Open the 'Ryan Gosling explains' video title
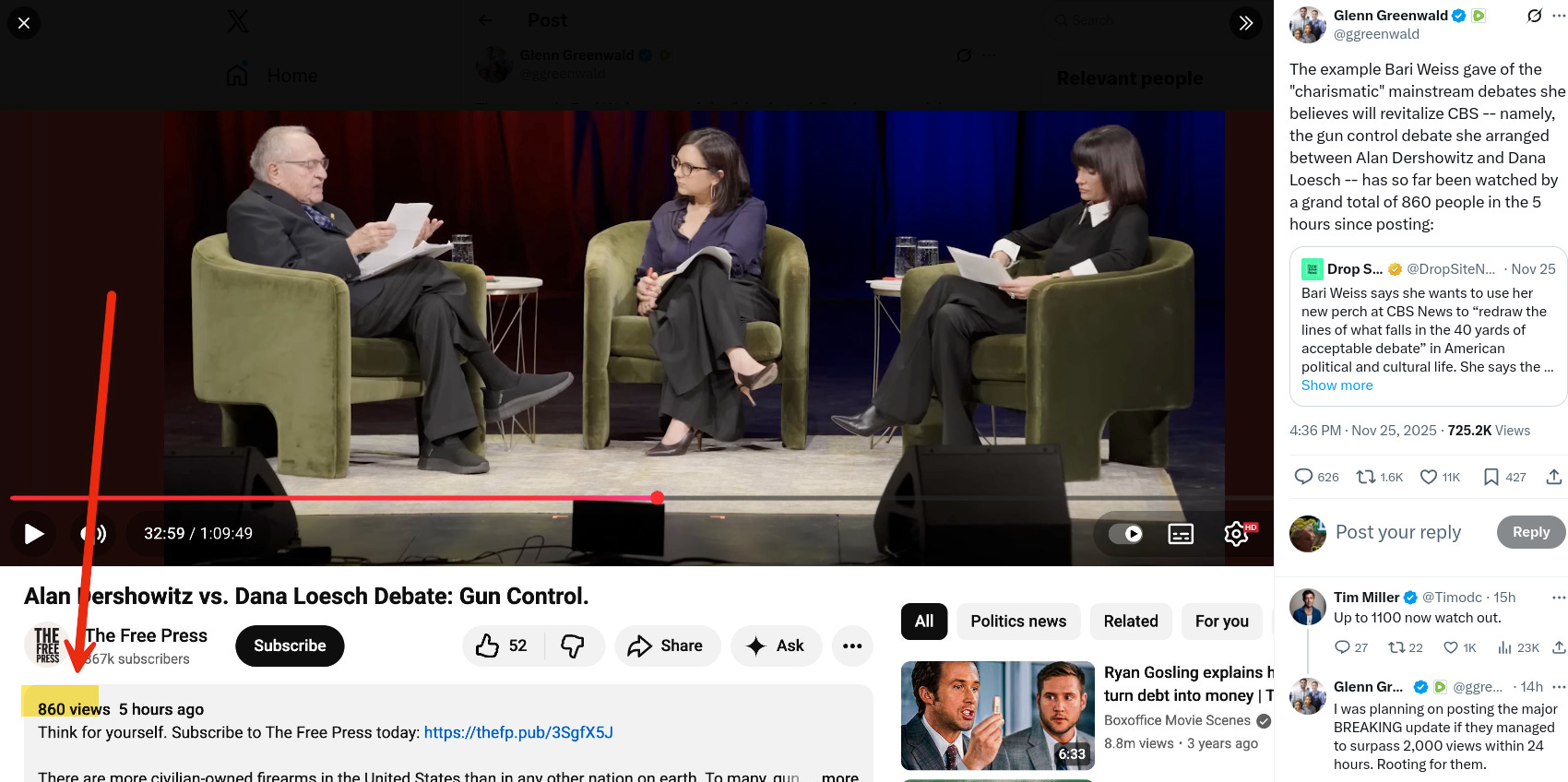This screenshot has height=782, width=1568. pyautogui.click(x=1188, y=683)
